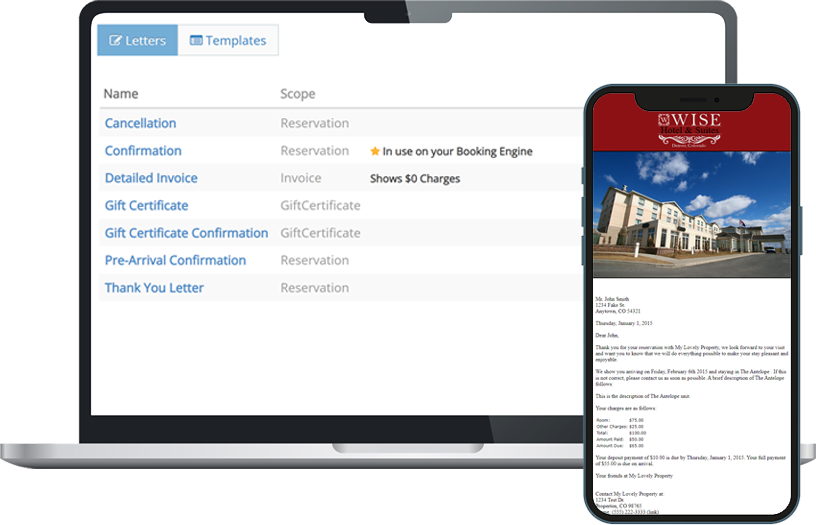Click the "In use on your Booking Engine" text
The height and width of the screenshot is (525, 816).
(457, 151)
